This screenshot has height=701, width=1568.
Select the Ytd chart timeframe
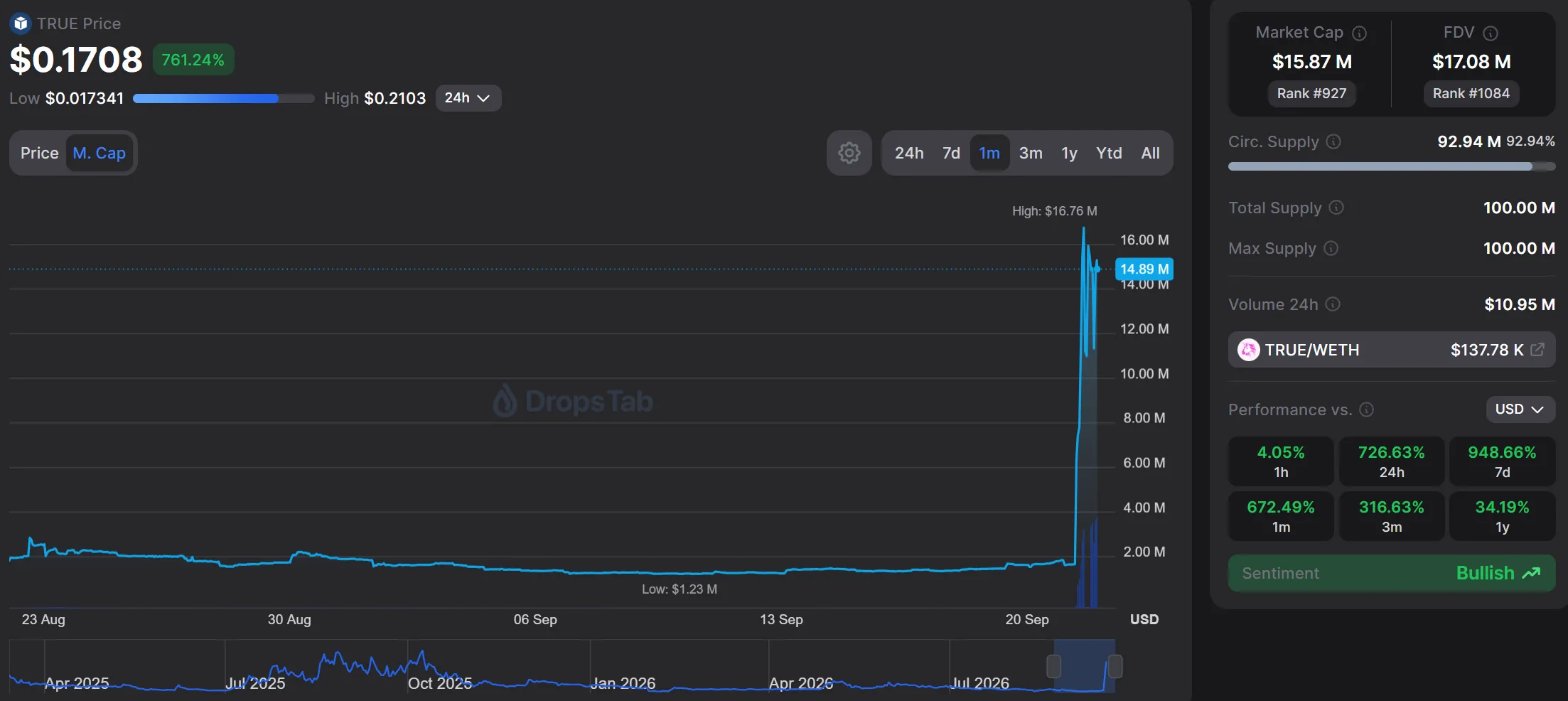pos(1109,153)
